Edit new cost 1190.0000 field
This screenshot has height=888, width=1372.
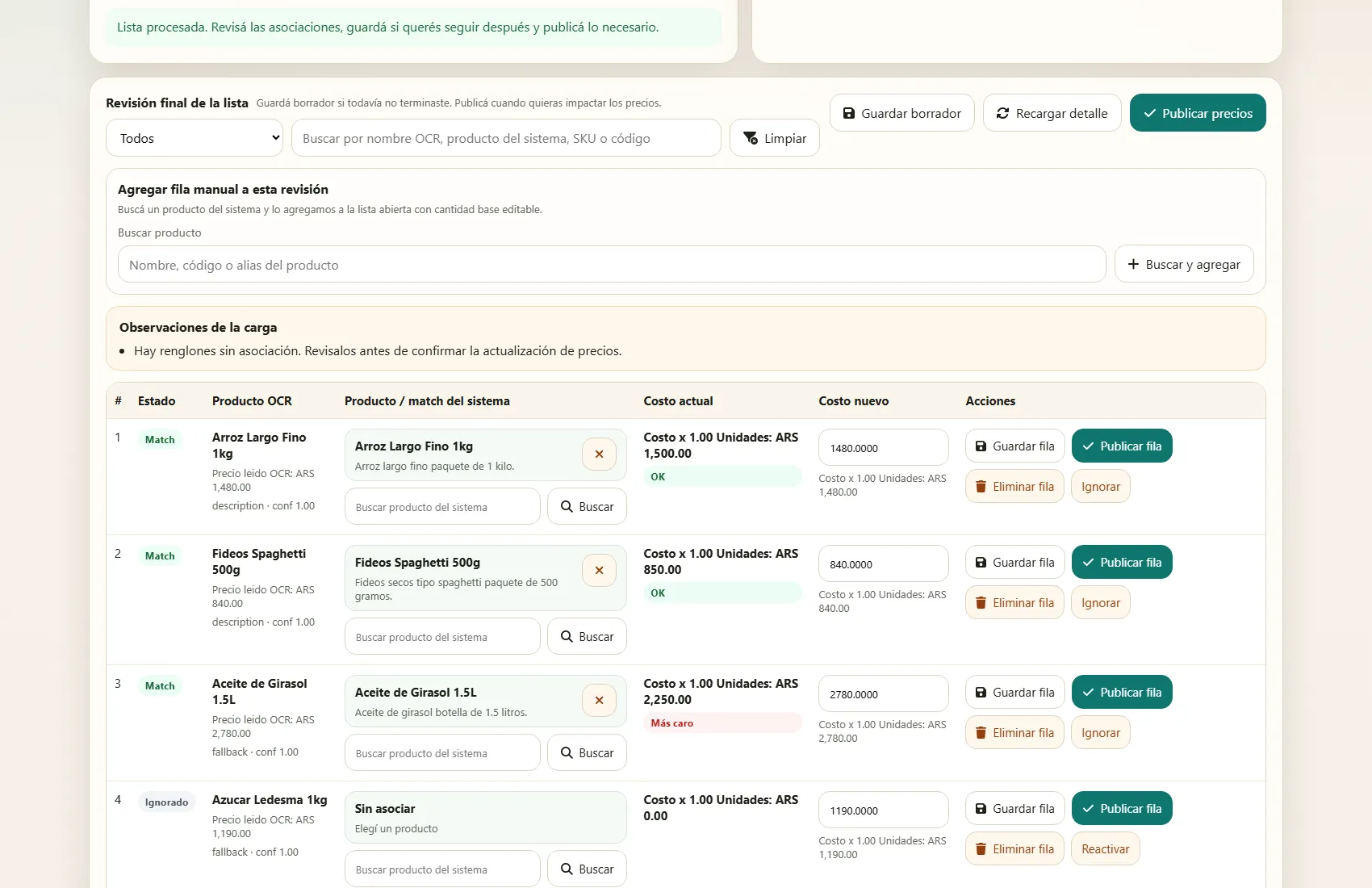(884, 811)
